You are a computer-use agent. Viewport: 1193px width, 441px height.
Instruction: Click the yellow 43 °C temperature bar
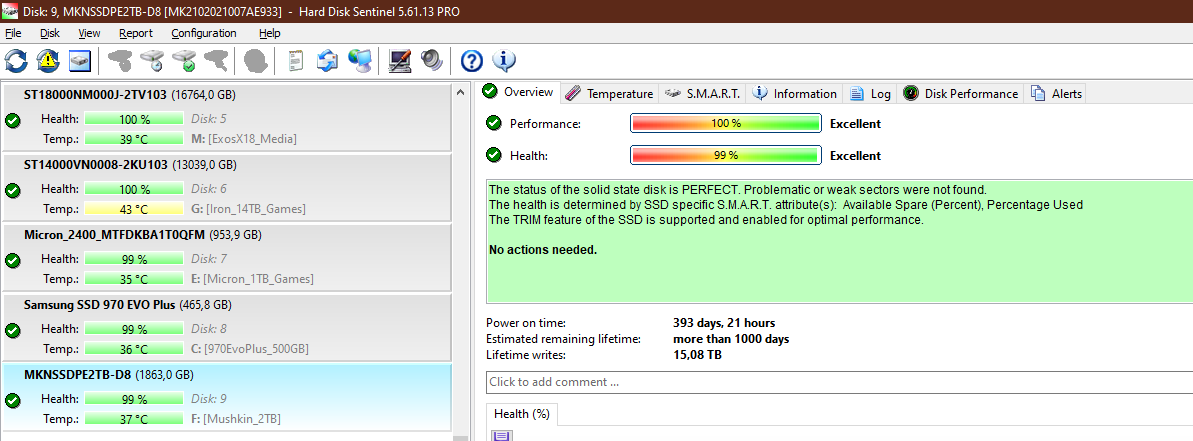tap(134, 208)
